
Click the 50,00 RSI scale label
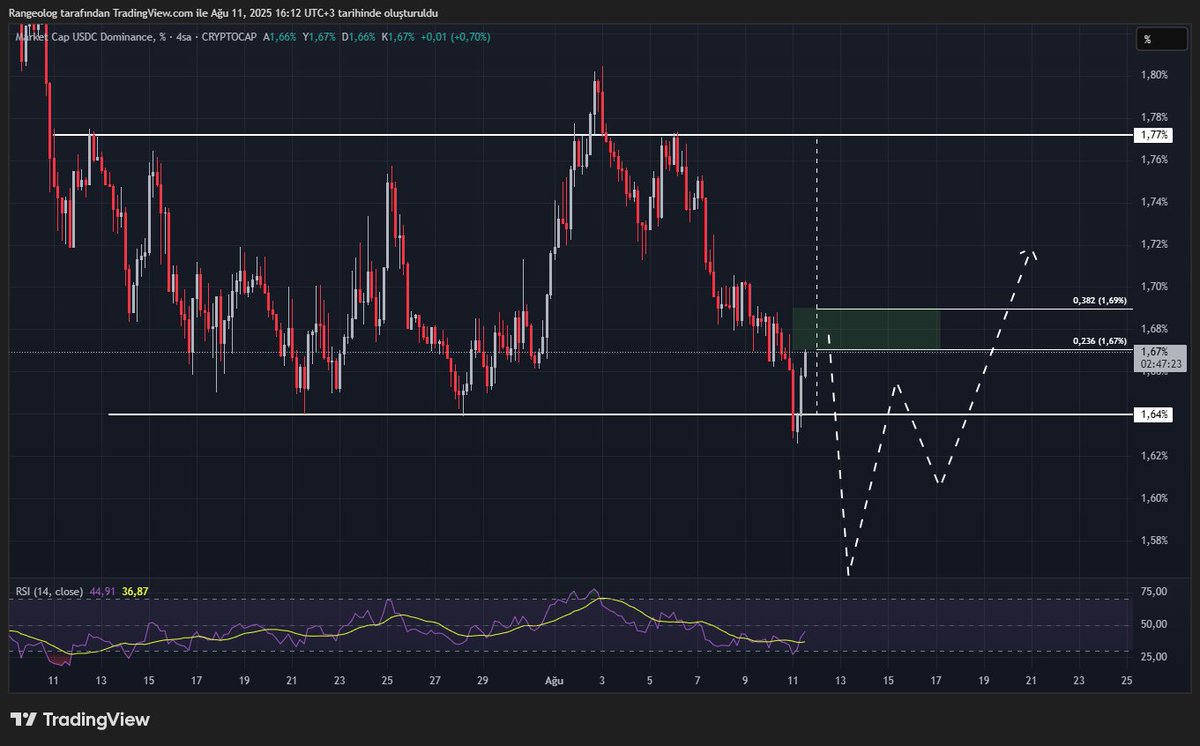click(x=1154, y=625)
